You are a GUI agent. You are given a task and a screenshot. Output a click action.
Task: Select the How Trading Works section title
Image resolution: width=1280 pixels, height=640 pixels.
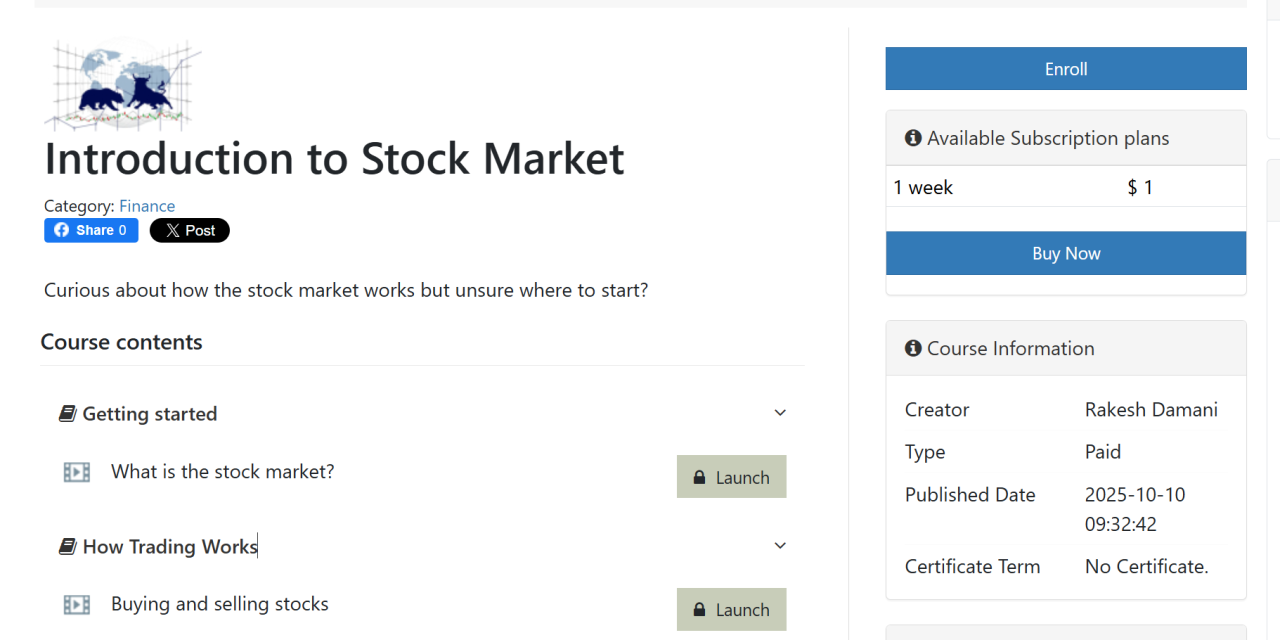170,547
